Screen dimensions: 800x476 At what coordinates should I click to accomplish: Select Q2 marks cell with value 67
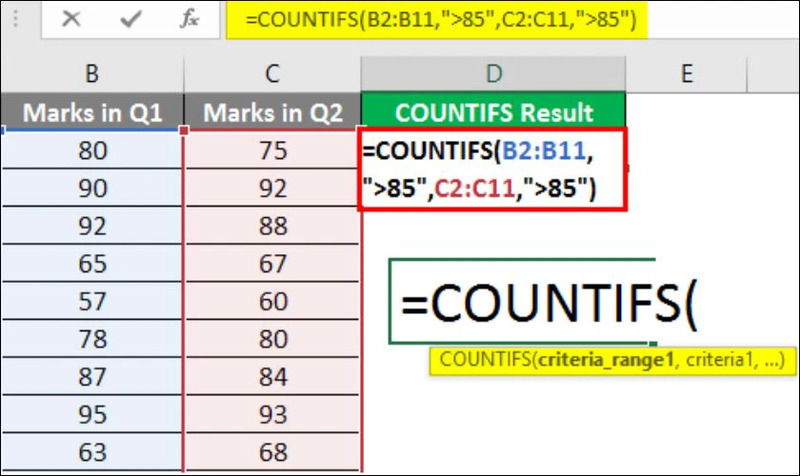[x=272, y=263]
